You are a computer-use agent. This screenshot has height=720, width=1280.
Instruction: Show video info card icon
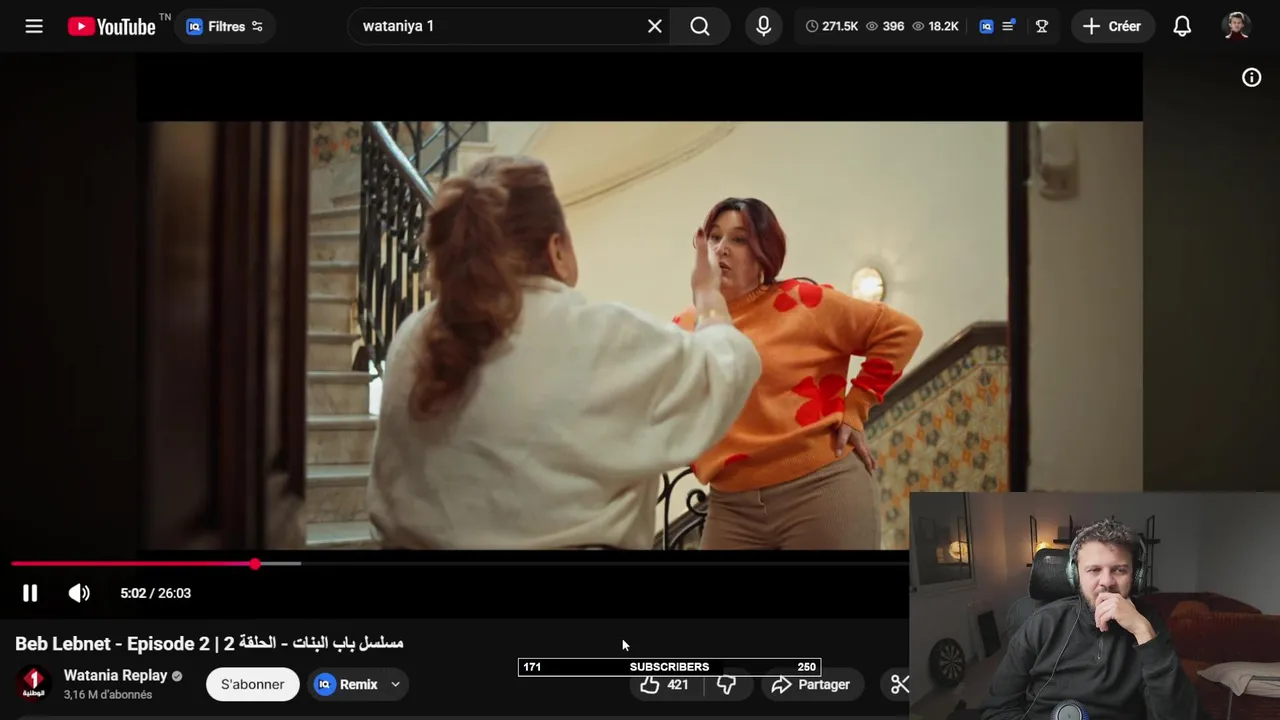tap(1252, 77)
